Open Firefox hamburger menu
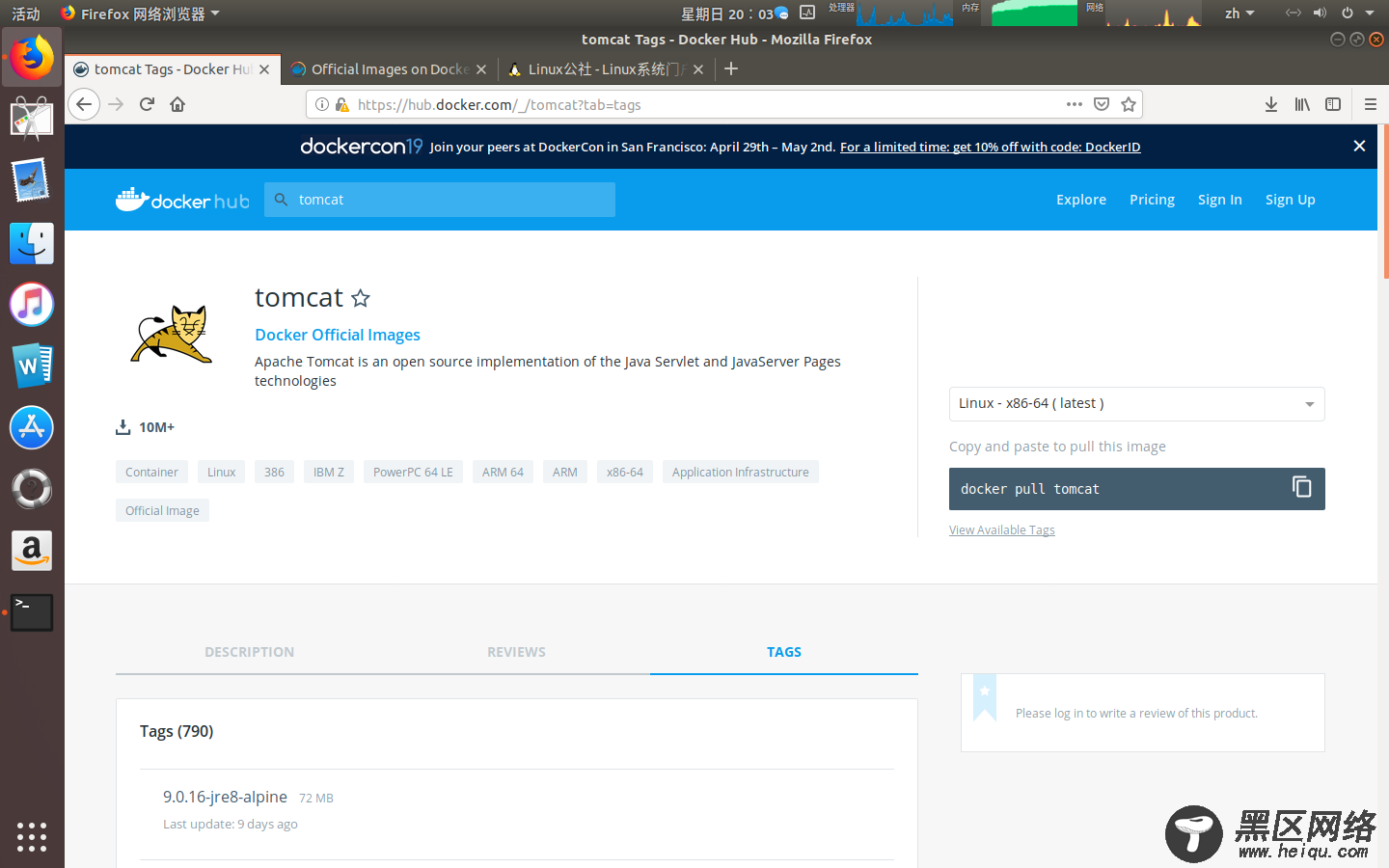This screenshot has width=1389, height=868. pyautogui.click(x=1370, y=104)
